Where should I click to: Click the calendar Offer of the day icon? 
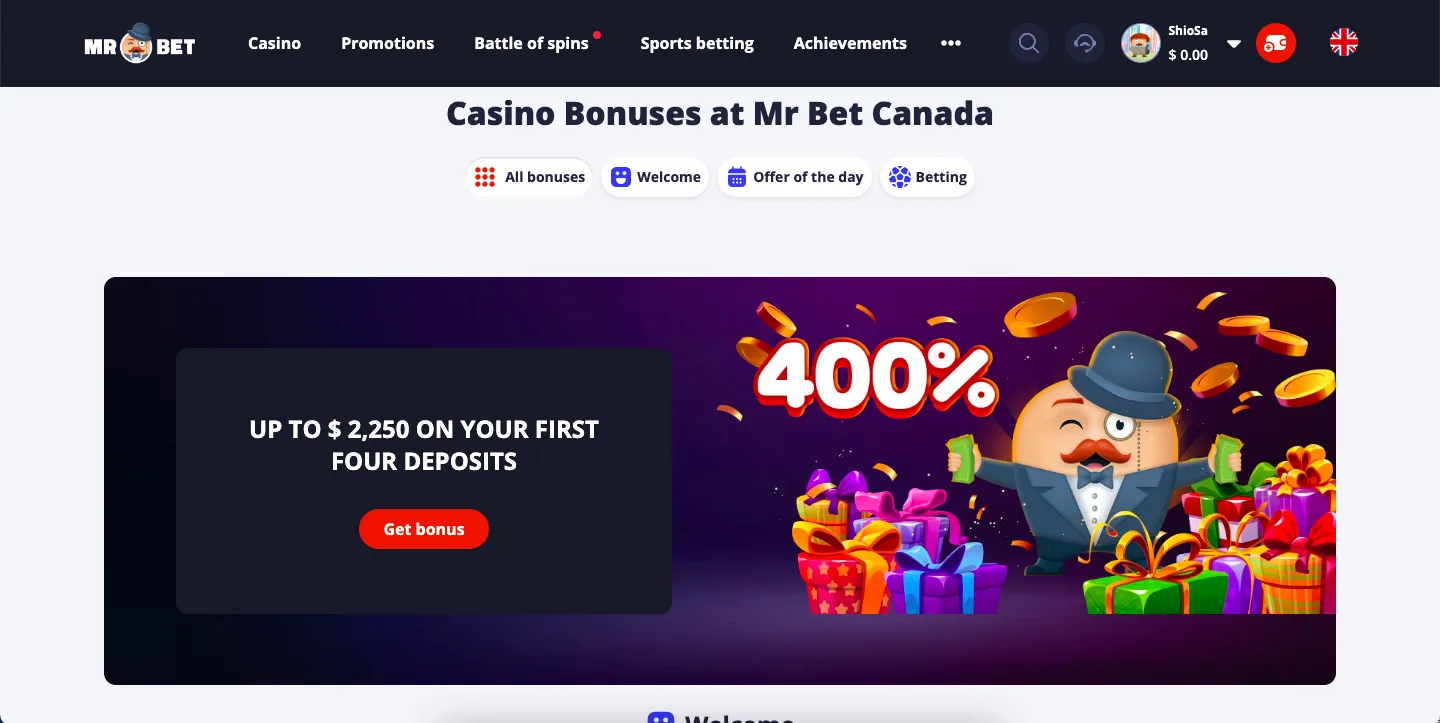tap(737, 177)
